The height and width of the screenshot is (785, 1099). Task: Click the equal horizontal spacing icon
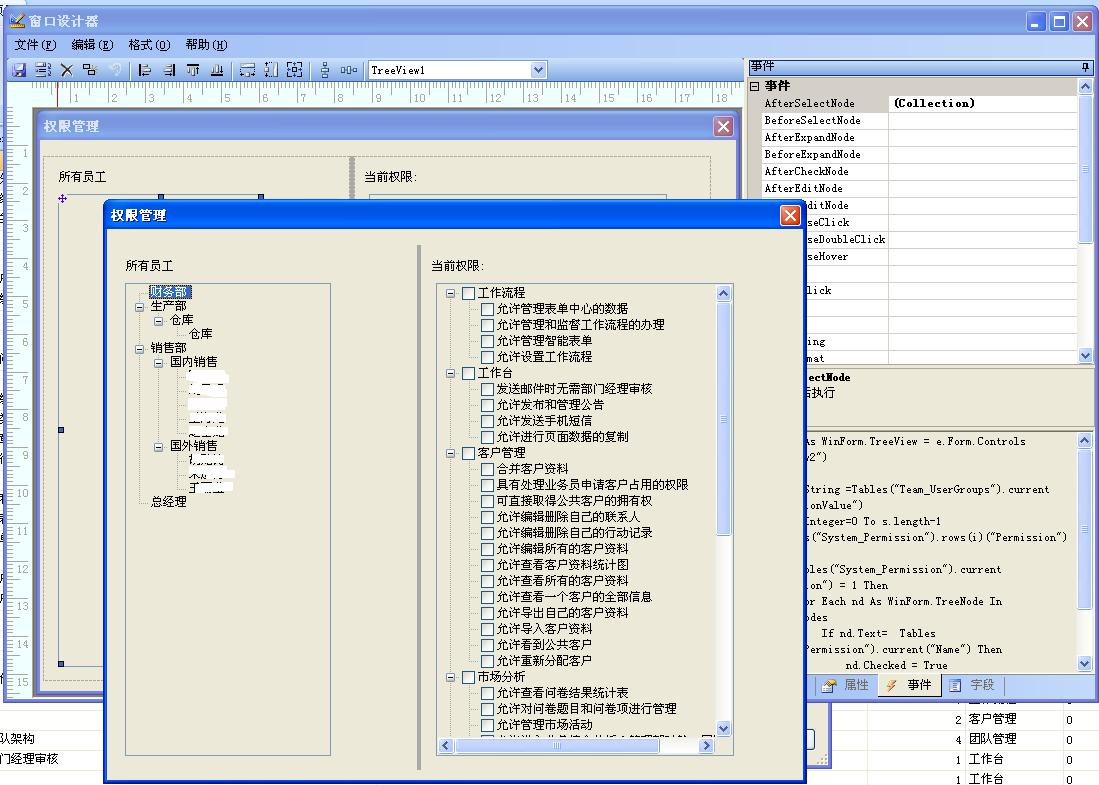[x=349, y=70]
